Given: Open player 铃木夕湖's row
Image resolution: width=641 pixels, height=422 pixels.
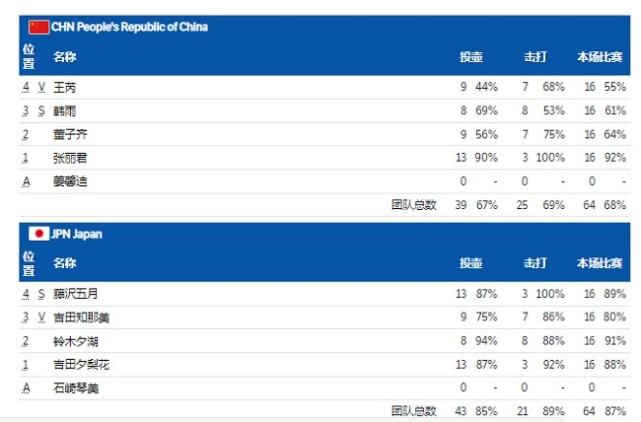Looking at the screenshot, I should click(x=325, y=341).
